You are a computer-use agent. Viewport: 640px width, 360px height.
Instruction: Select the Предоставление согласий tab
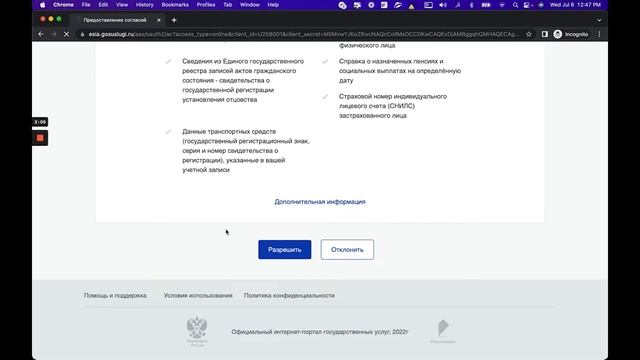(x=115, y=20)
